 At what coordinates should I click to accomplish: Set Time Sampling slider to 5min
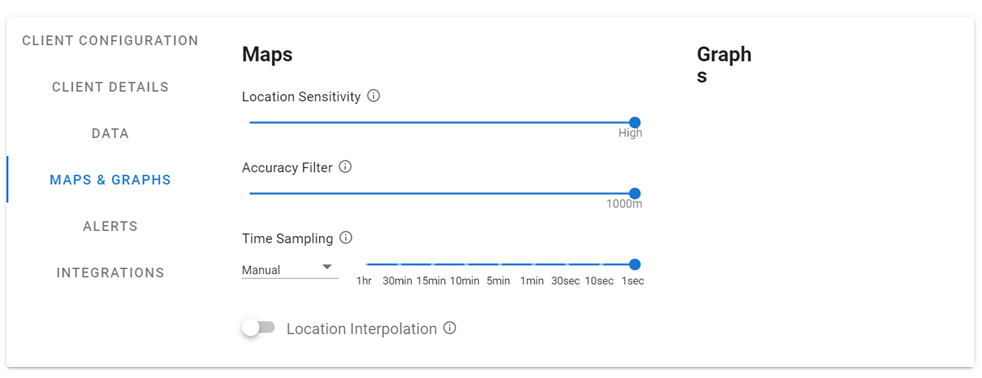(501, 264)
